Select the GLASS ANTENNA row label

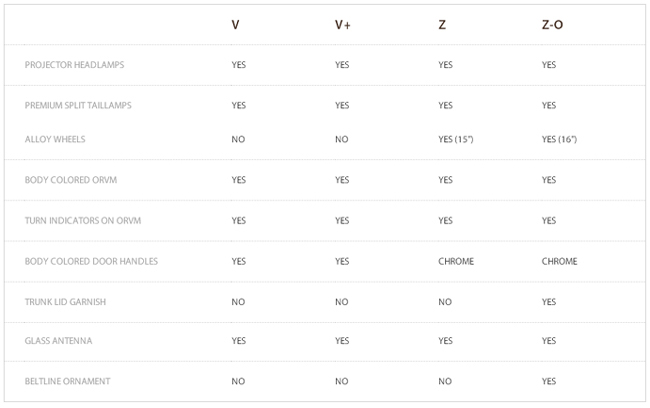pos(58,341)
